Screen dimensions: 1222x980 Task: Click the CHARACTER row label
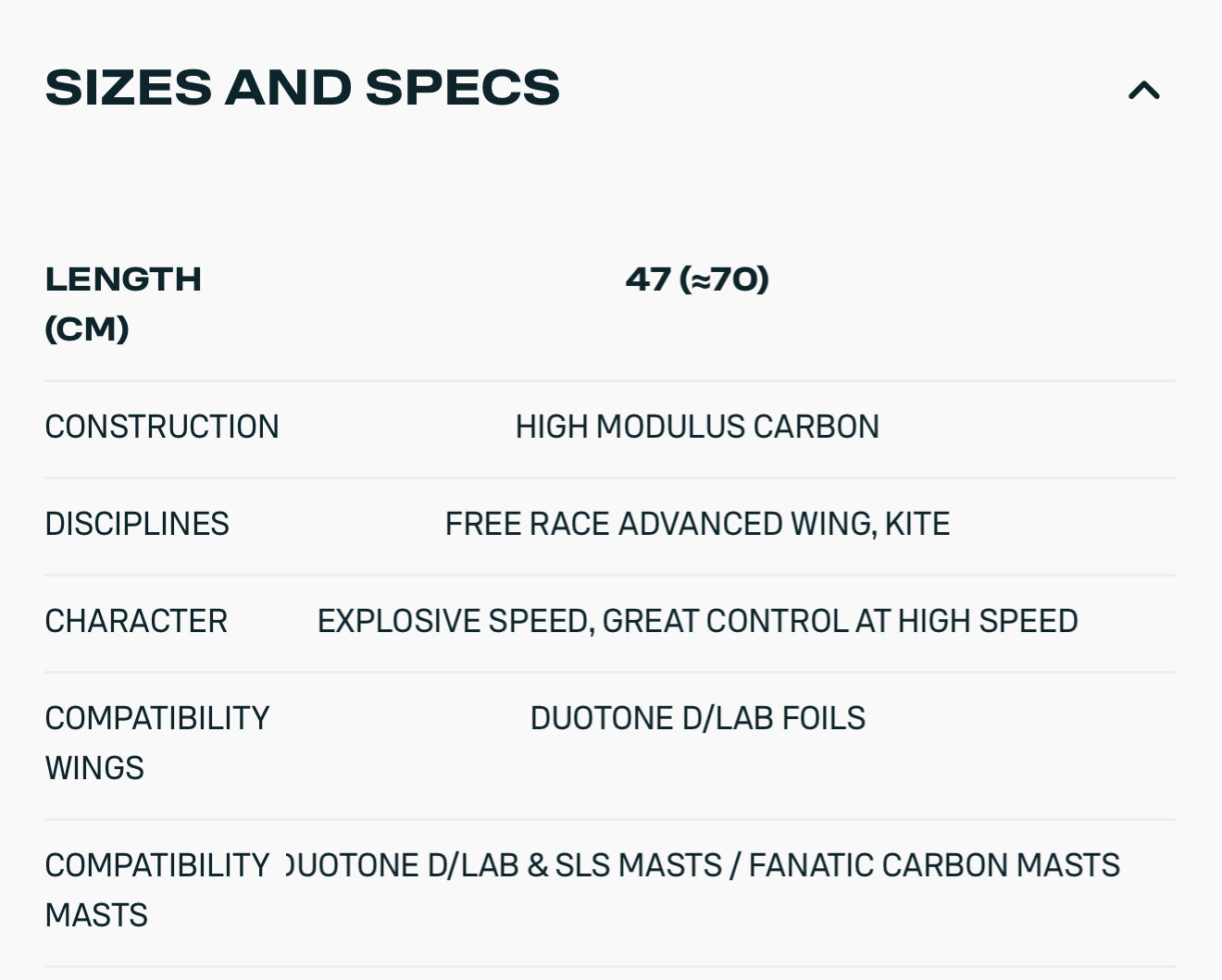click(136, 621)
